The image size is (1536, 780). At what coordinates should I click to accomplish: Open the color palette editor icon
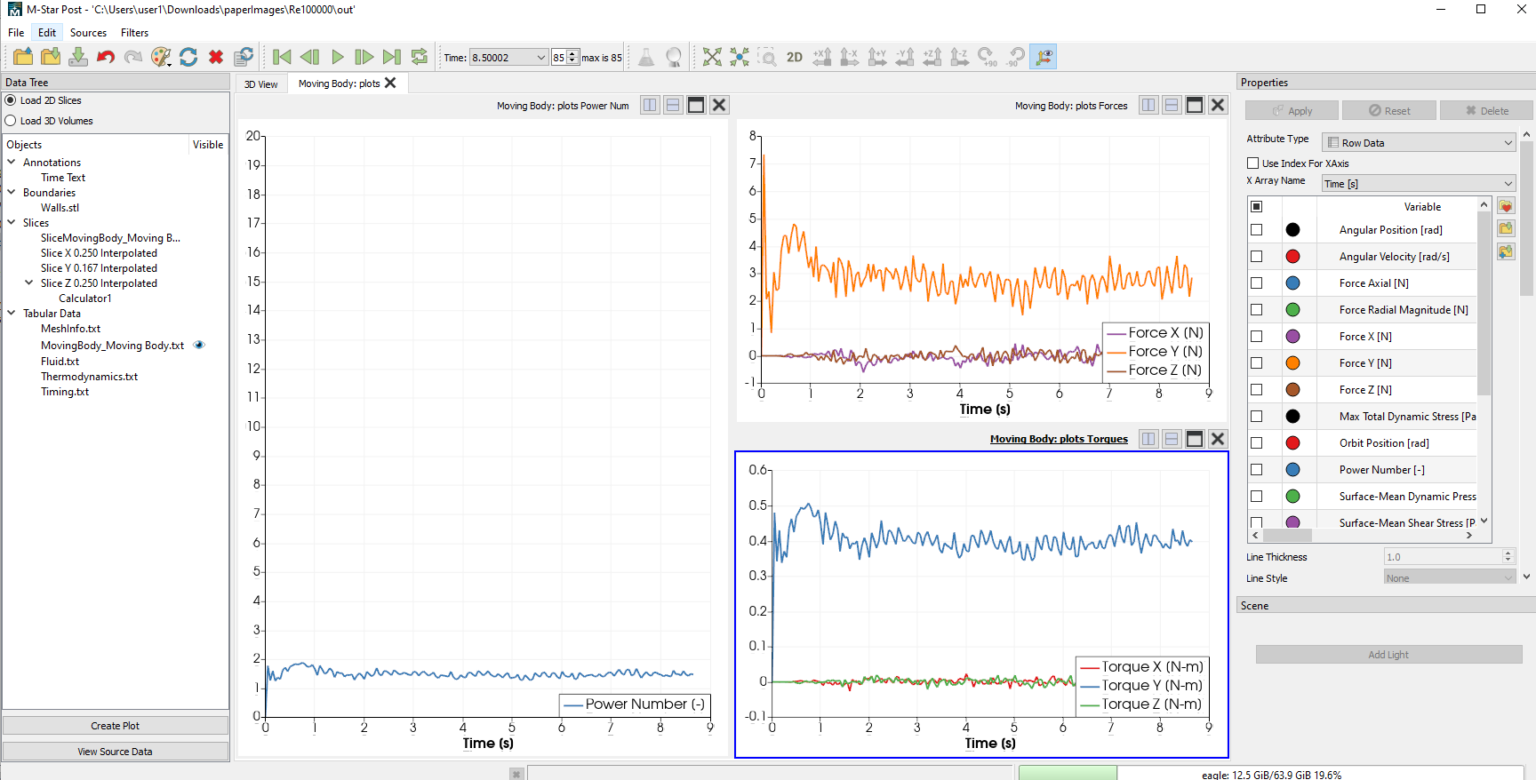tap(160, 57)
